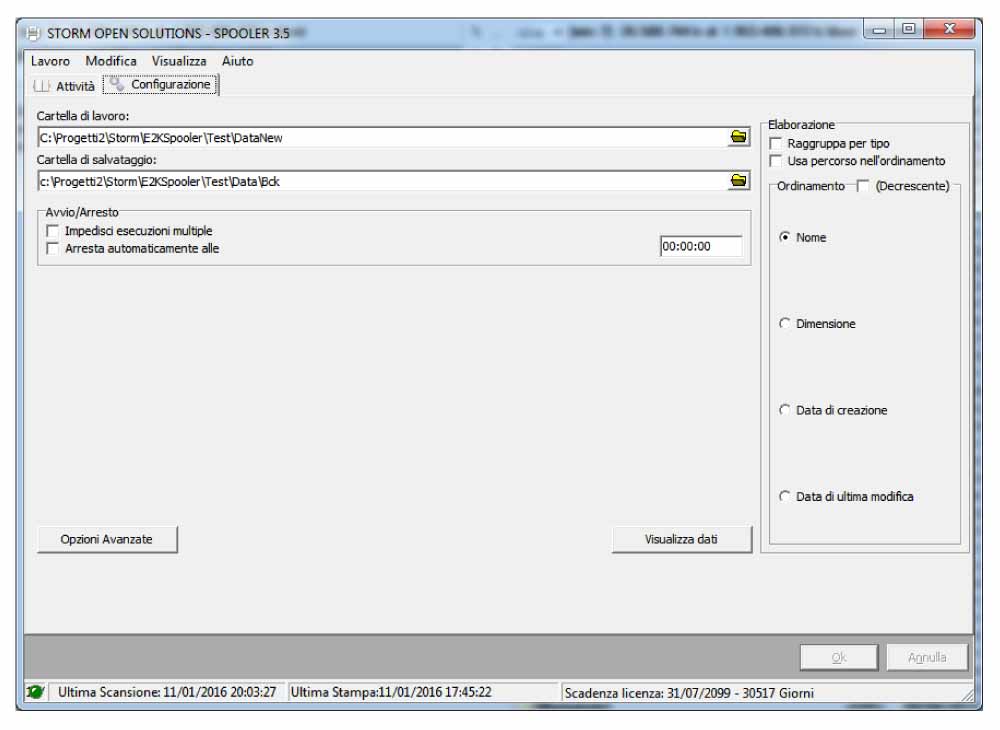The width and height of the screenshot is (1000, 730).
Task: Open the Modifica menu
Action: pos(111,61)
